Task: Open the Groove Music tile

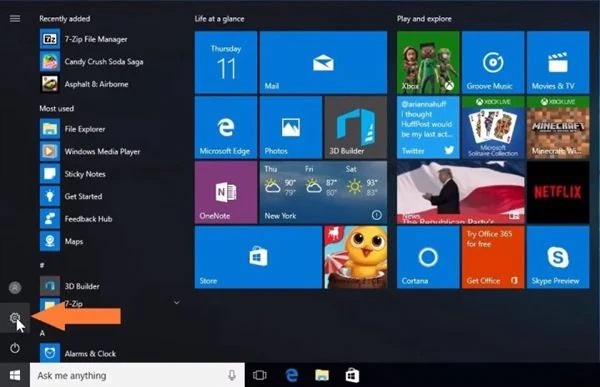Action: (x=493, y=62)
